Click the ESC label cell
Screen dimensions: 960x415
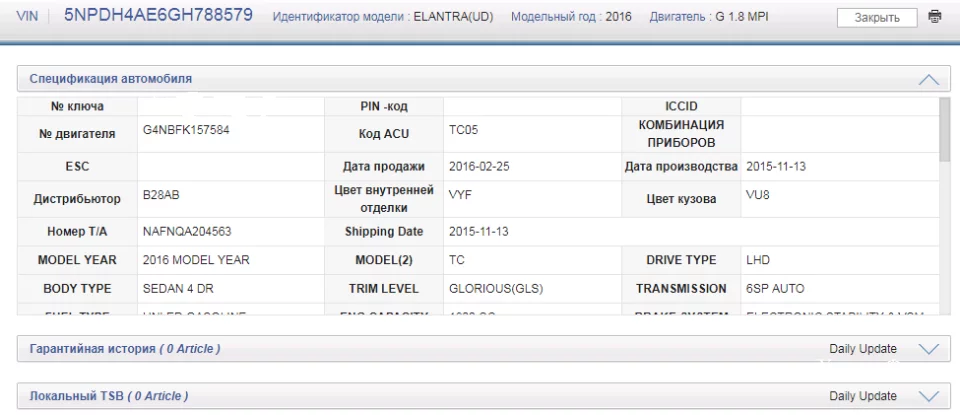[77, 166]
